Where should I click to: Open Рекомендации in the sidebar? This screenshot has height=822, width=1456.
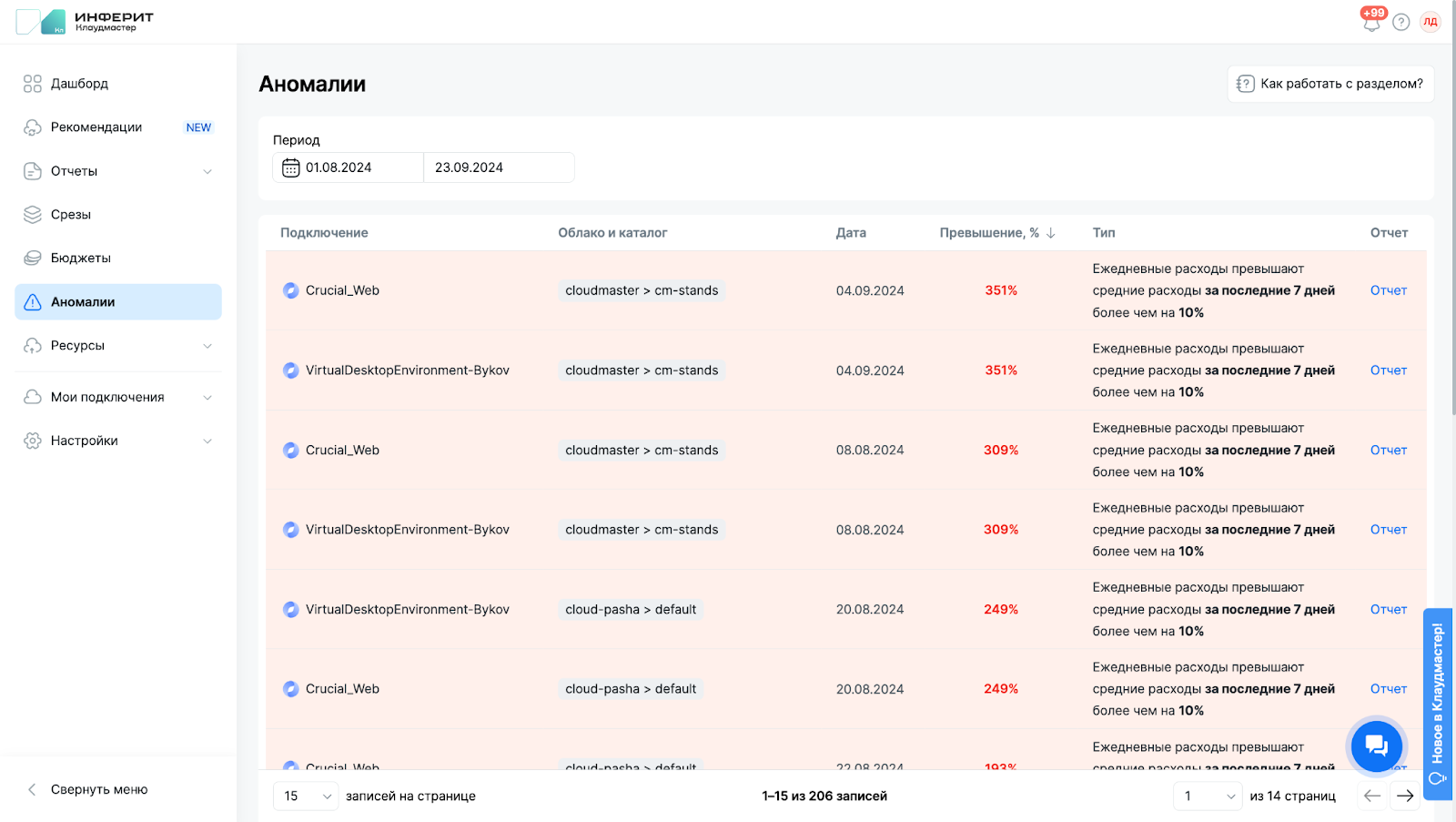(96, 127)
